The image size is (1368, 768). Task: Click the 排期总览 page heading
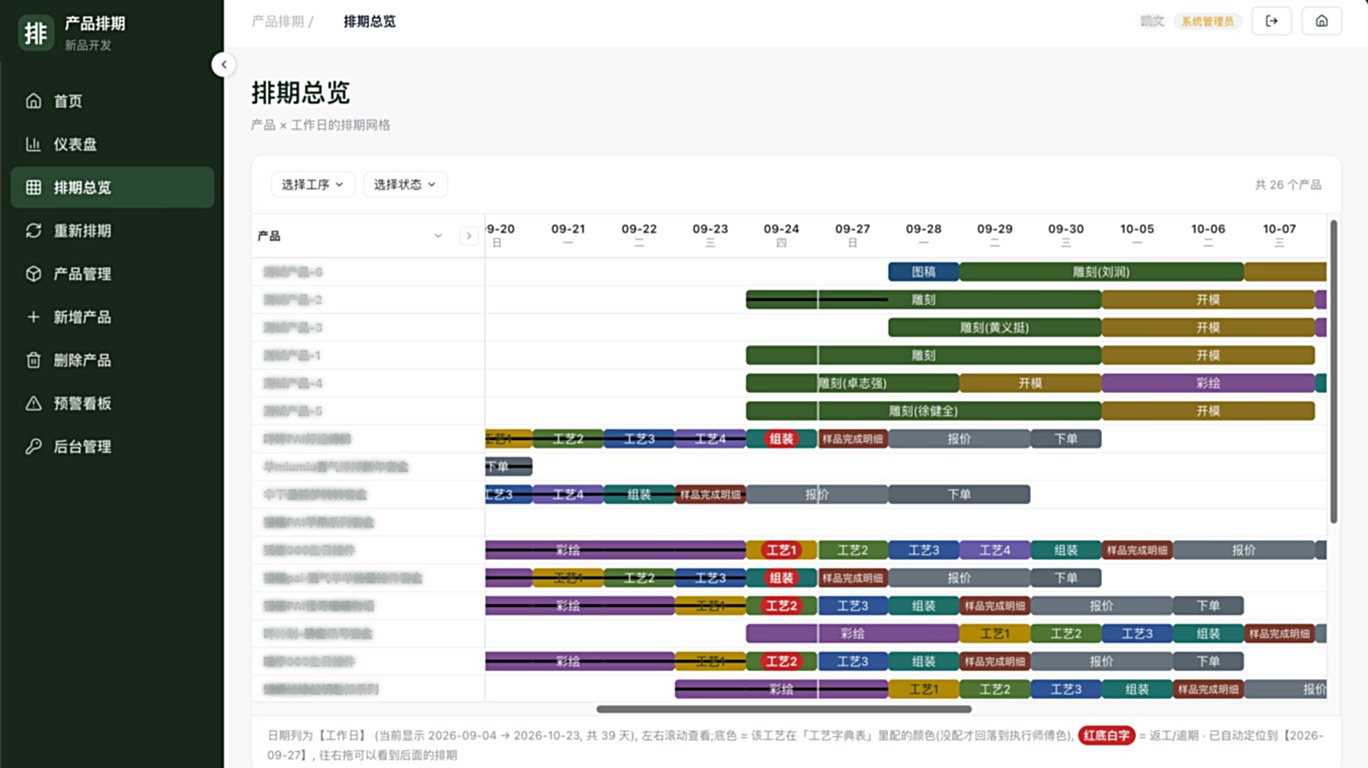point(301,93)
